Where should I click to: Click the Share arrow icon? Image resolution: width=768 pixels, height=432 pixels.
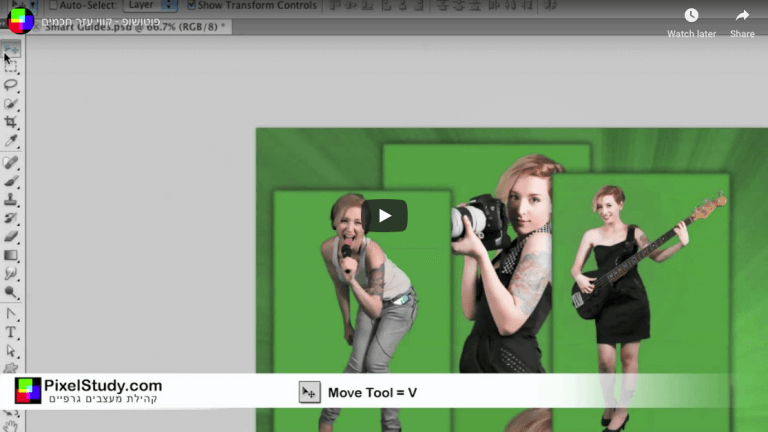pos(742,16)
